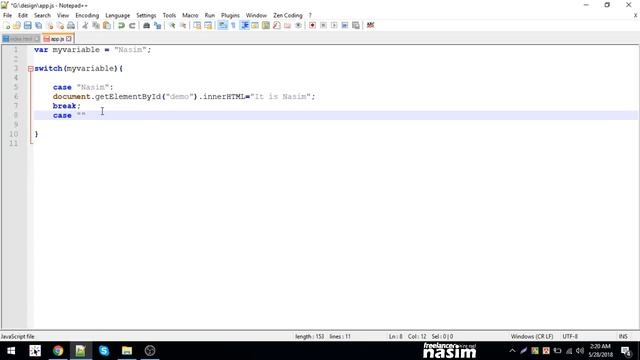This screenshot has height=360, width=640.
Task: Open the Macro menu
Action: 190,15
